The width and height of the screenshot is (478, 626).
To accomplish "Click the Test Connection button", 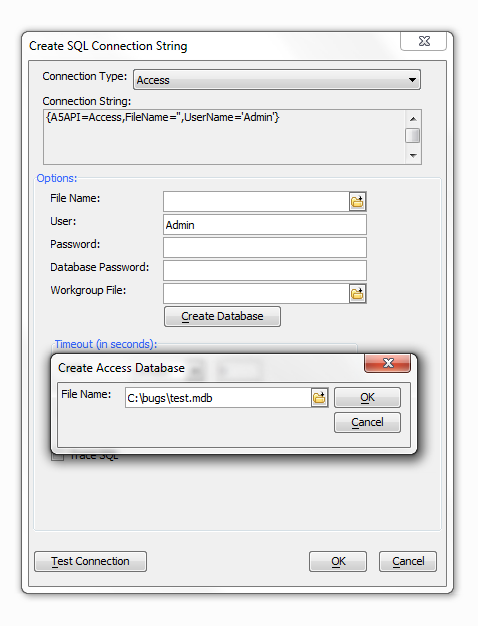I will click(91, 561).
